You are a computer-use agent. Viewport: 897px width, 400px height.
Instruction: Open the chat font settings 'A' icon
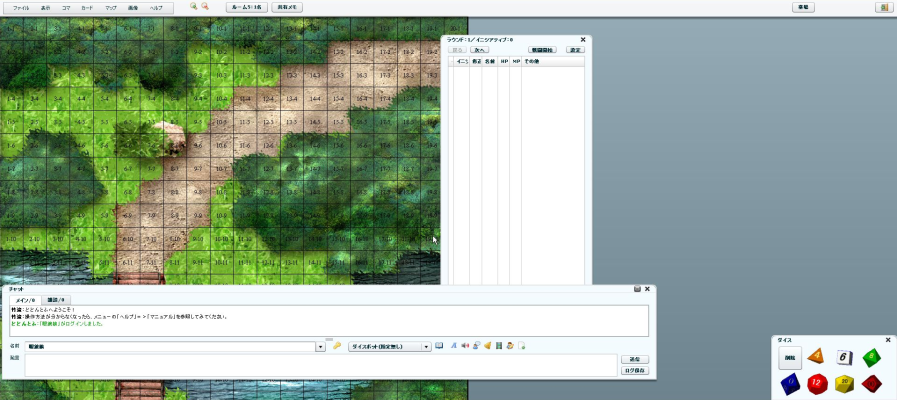[454, 346]
